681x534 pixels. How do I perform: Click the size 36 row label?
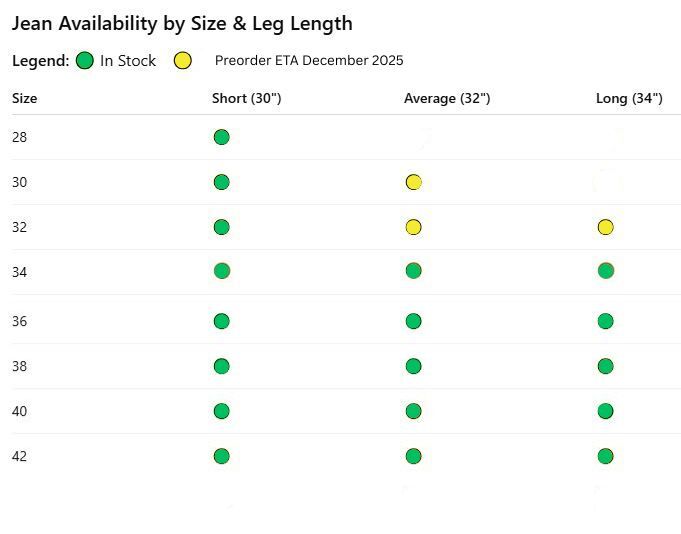20,321
